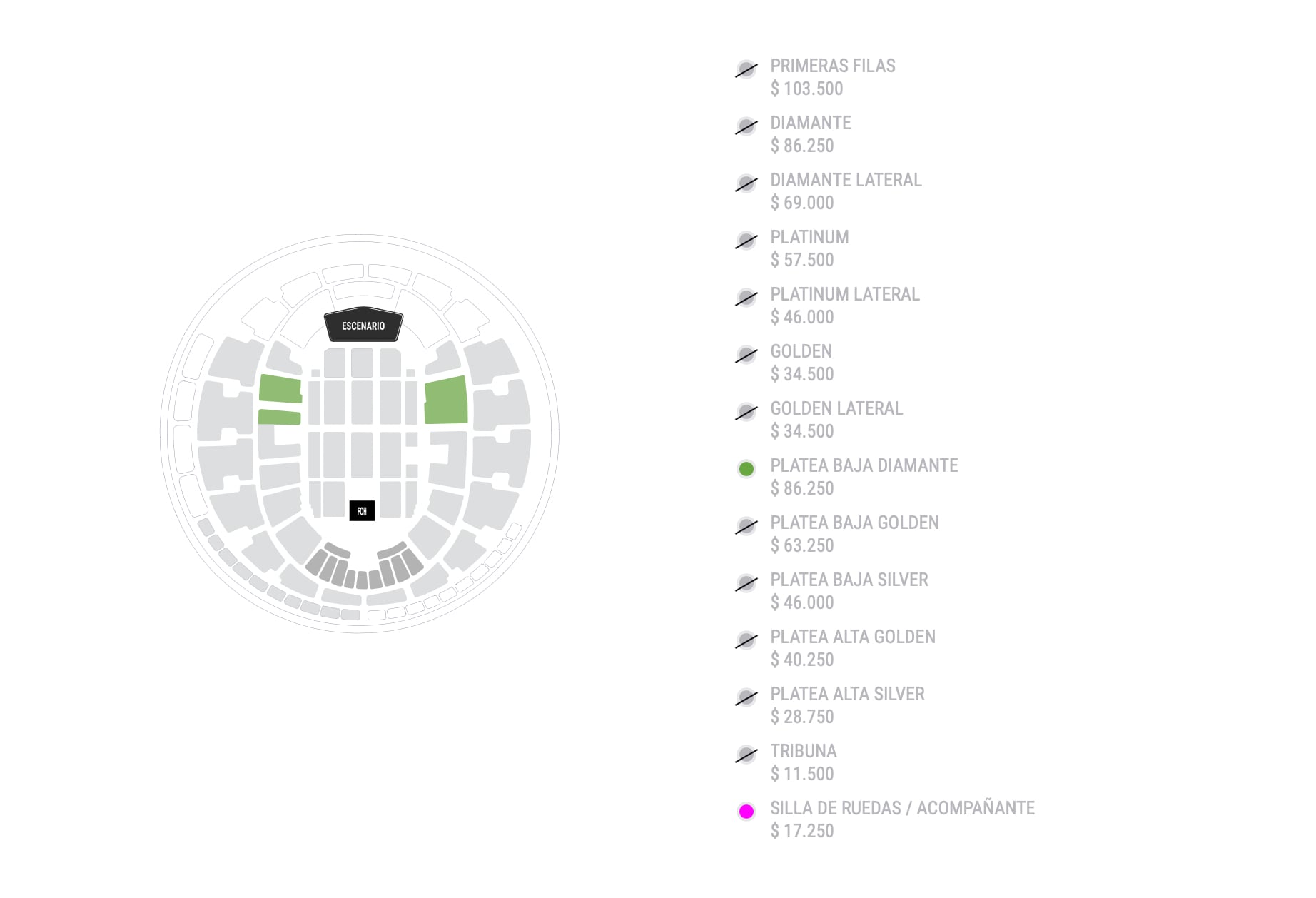
Task: Select the magenta wheelchair seating dot
Action: coord(746,812)
